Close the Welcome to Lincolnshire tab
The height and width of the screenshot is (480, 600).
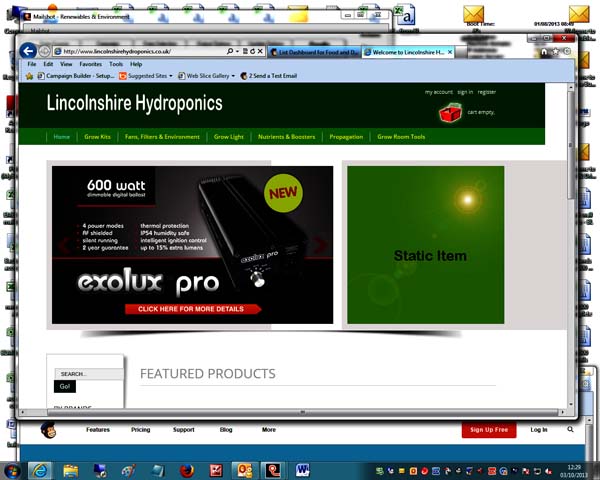click(450, 52)
